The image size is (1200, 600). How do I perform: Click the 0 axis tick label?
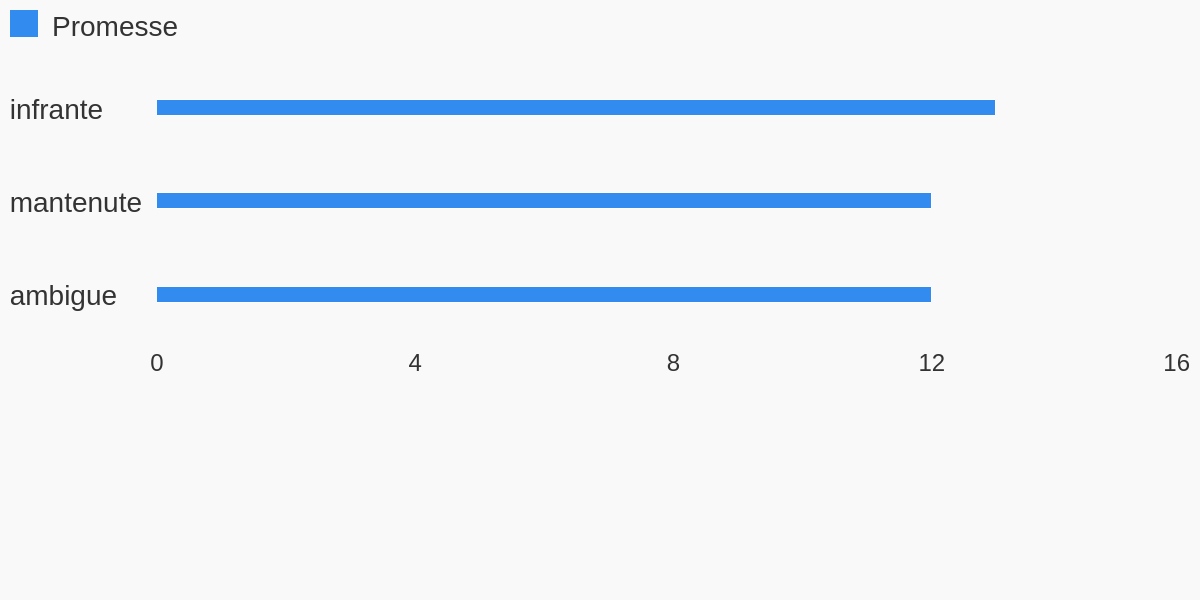tap(157, 363)
